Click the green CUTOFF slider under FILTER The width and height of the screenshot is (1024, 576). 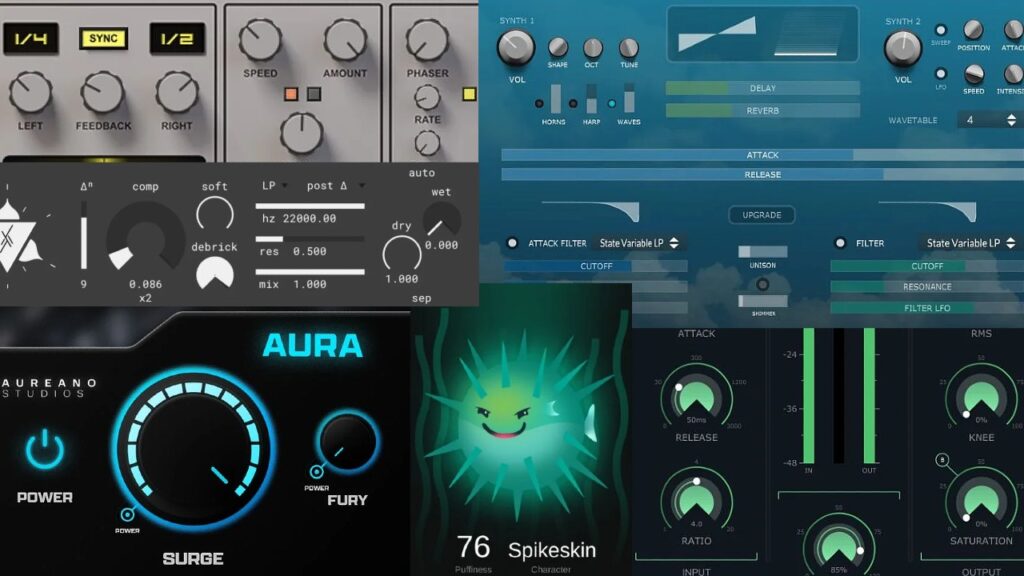pyautogui.click(x=928, y=266)
